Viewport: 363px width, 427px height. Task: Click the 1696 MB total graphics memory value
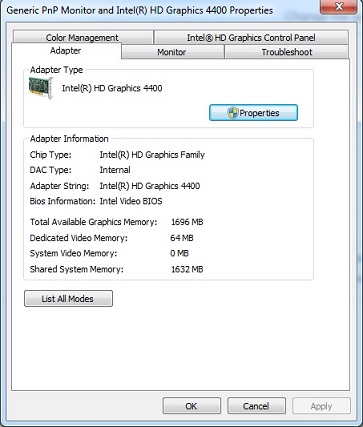[x=187, y=222]
